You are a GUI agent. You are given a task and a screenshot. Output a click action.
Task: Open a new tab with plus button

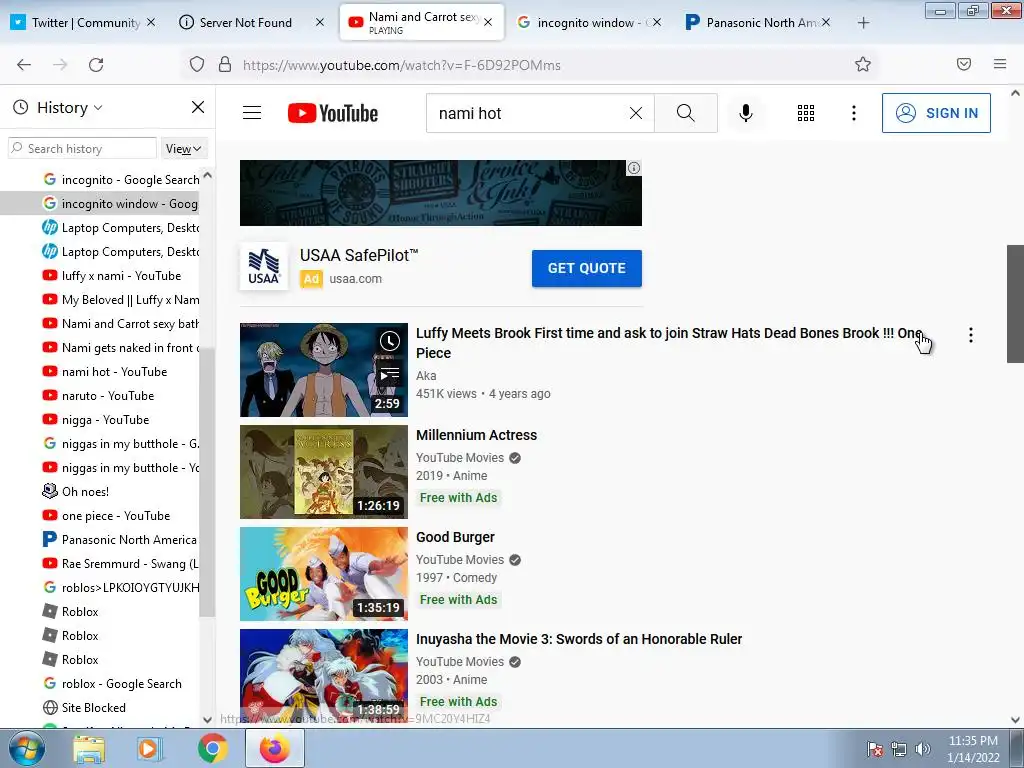[863, 23]
